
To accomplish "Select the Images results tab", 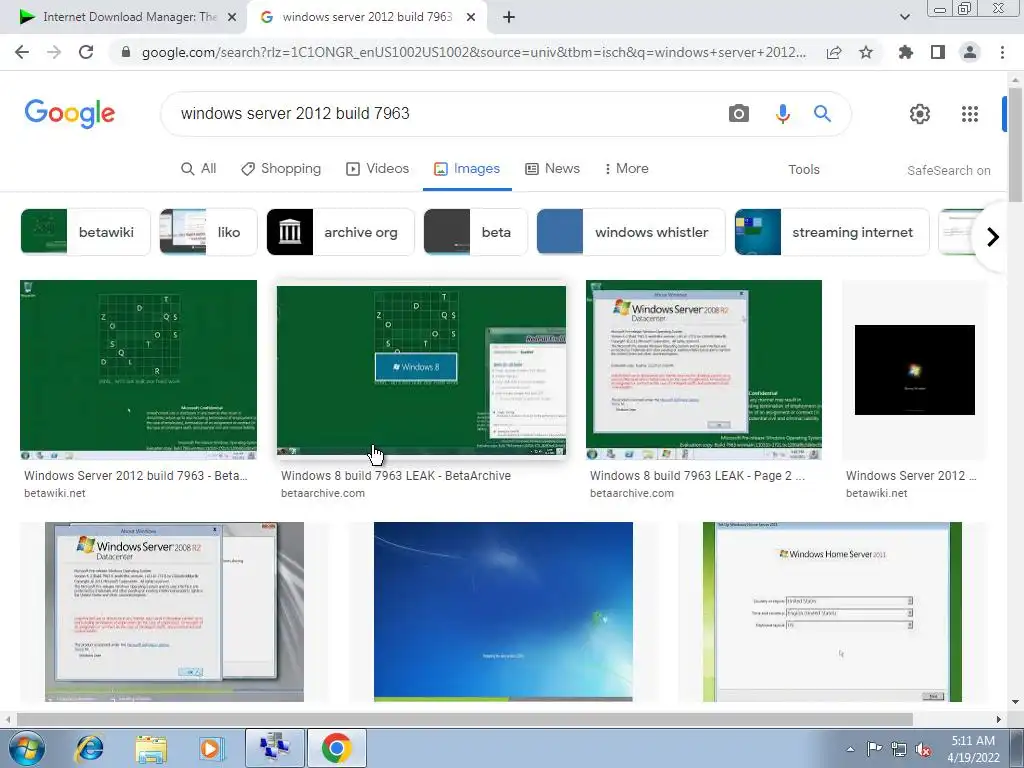I will [467, 168].
